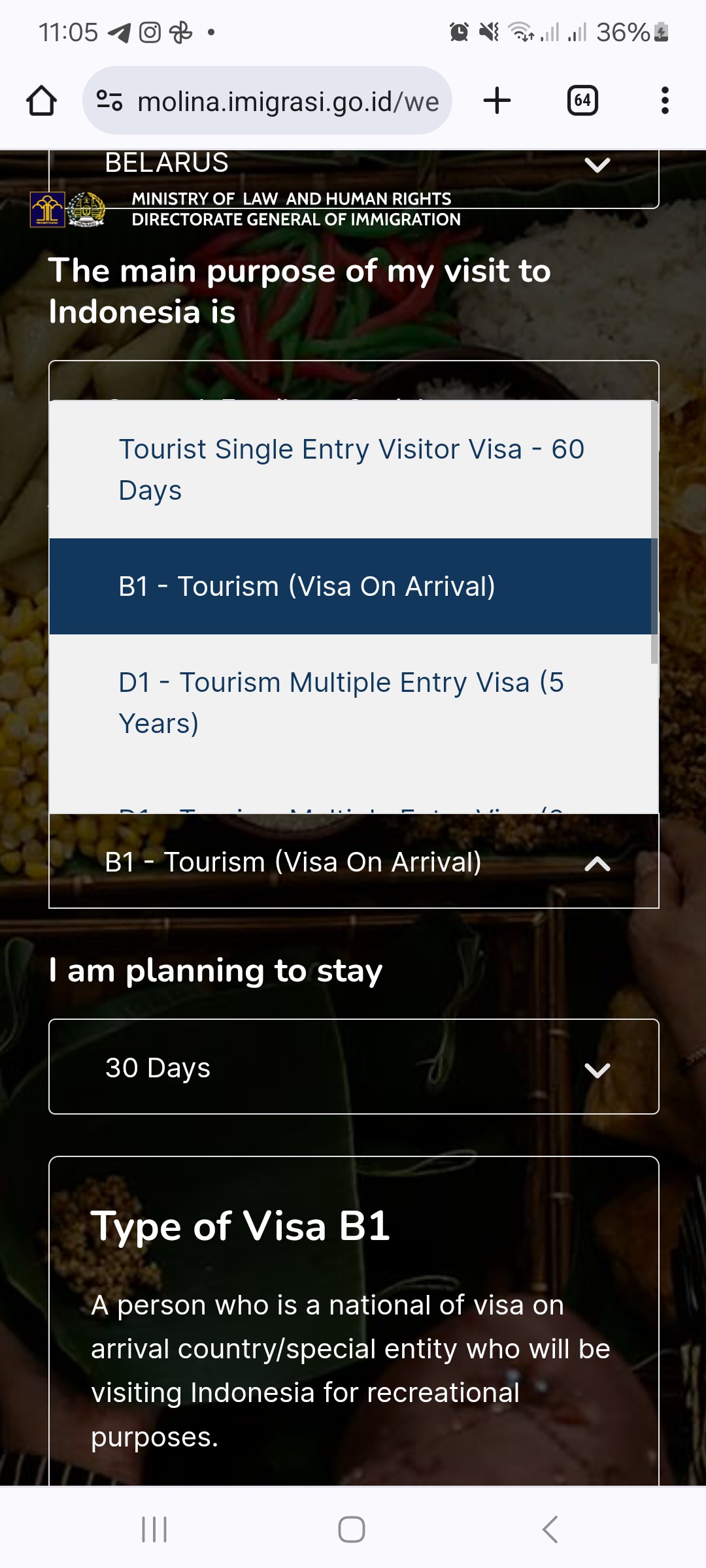
Task: Select Tourist Single Entry Visitor Visa option
Action: (350, 470)
